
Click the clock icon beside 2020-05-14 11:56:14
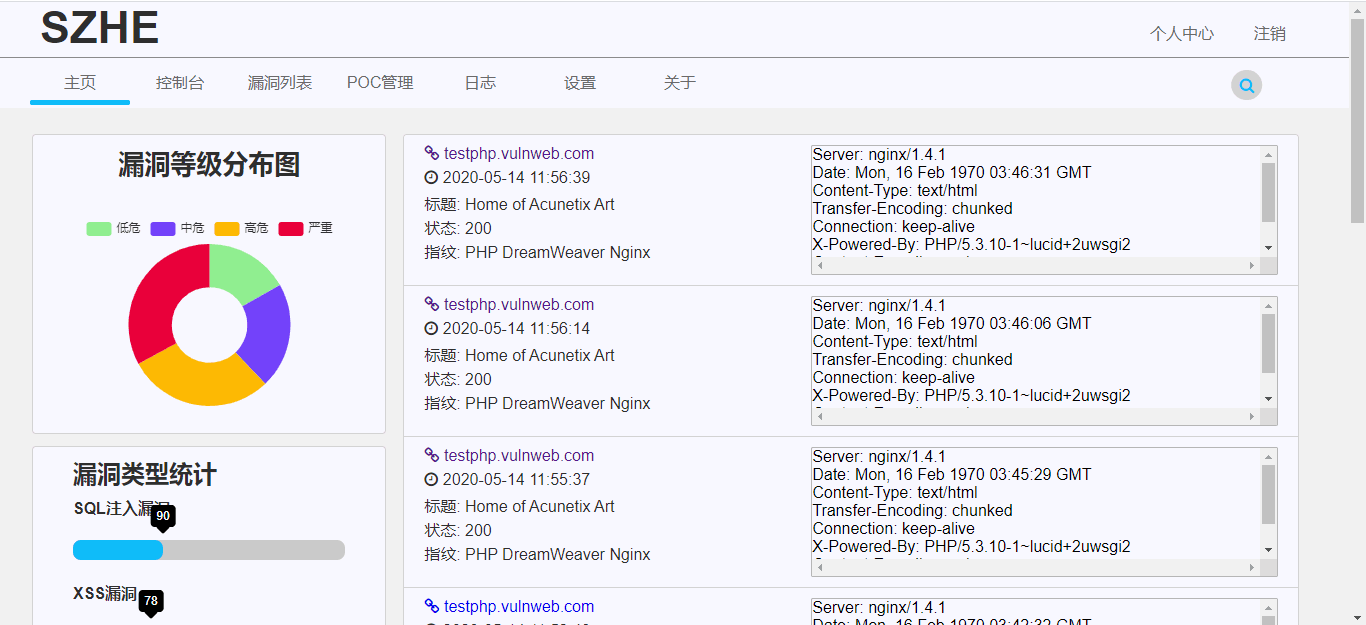431,329
